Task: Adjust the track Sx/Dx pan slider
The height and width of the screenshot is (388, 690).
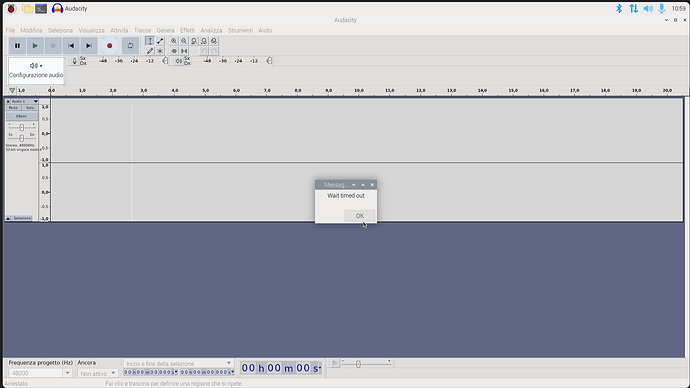Action: [x=22, y=138]
